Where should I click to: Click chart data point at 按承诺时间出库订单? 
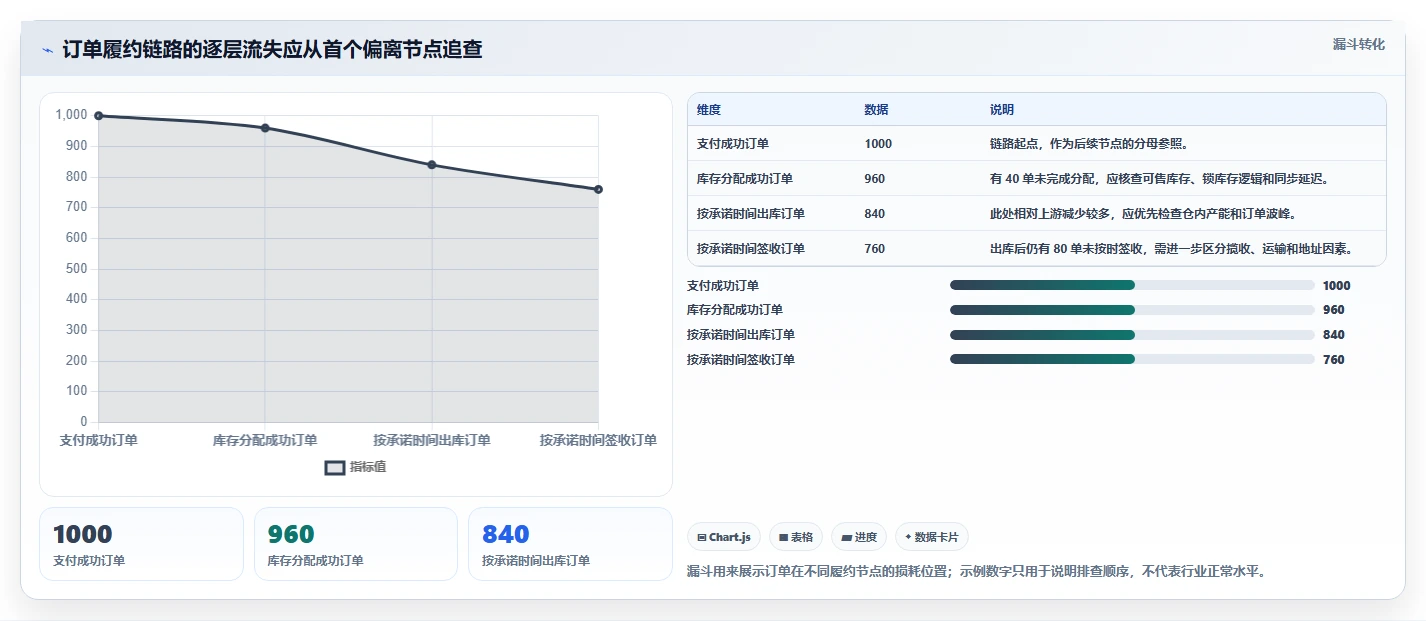432,165
